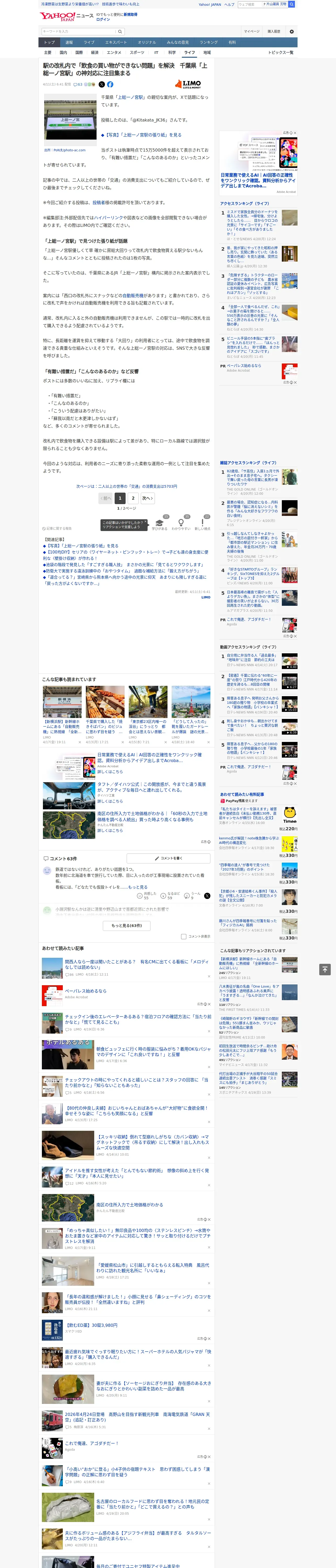
Task: Click the first commenter's avatar icon
Action: coord(47,872)
